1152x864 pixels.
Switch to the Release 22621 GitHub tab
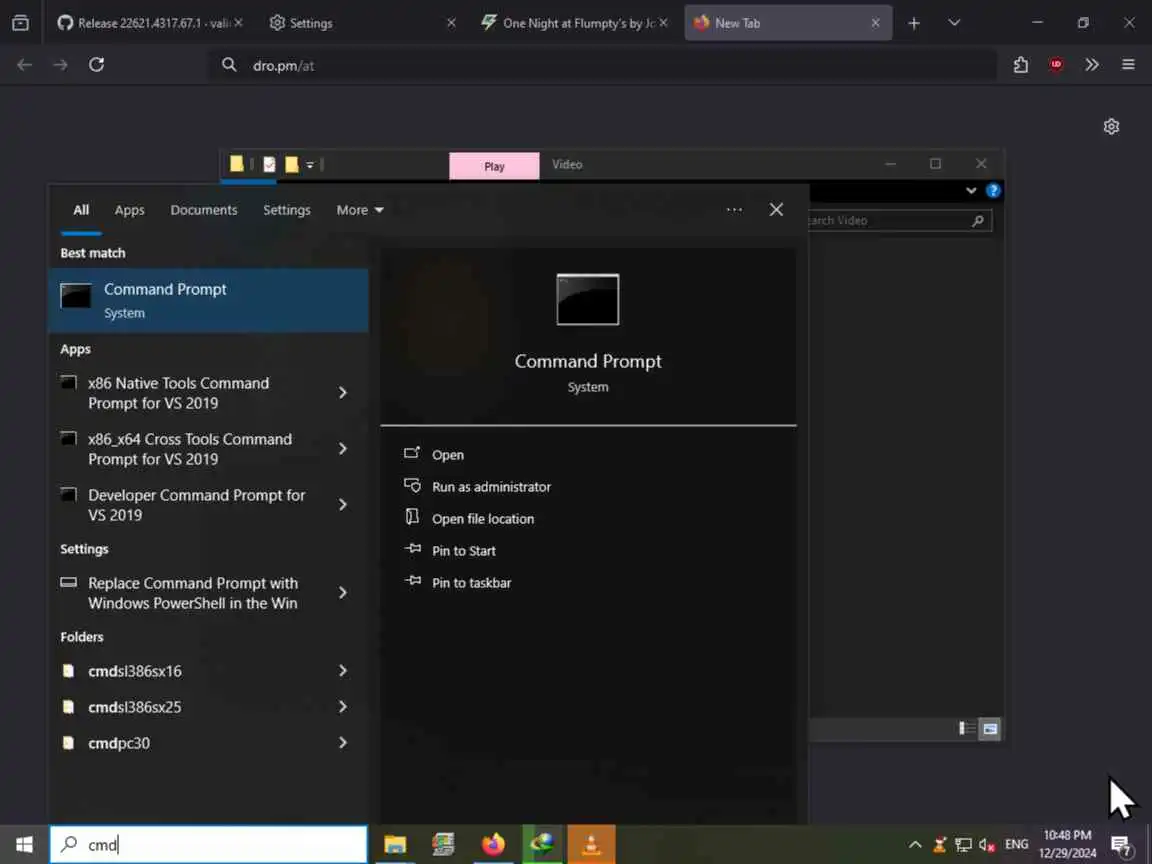[149, 23]
